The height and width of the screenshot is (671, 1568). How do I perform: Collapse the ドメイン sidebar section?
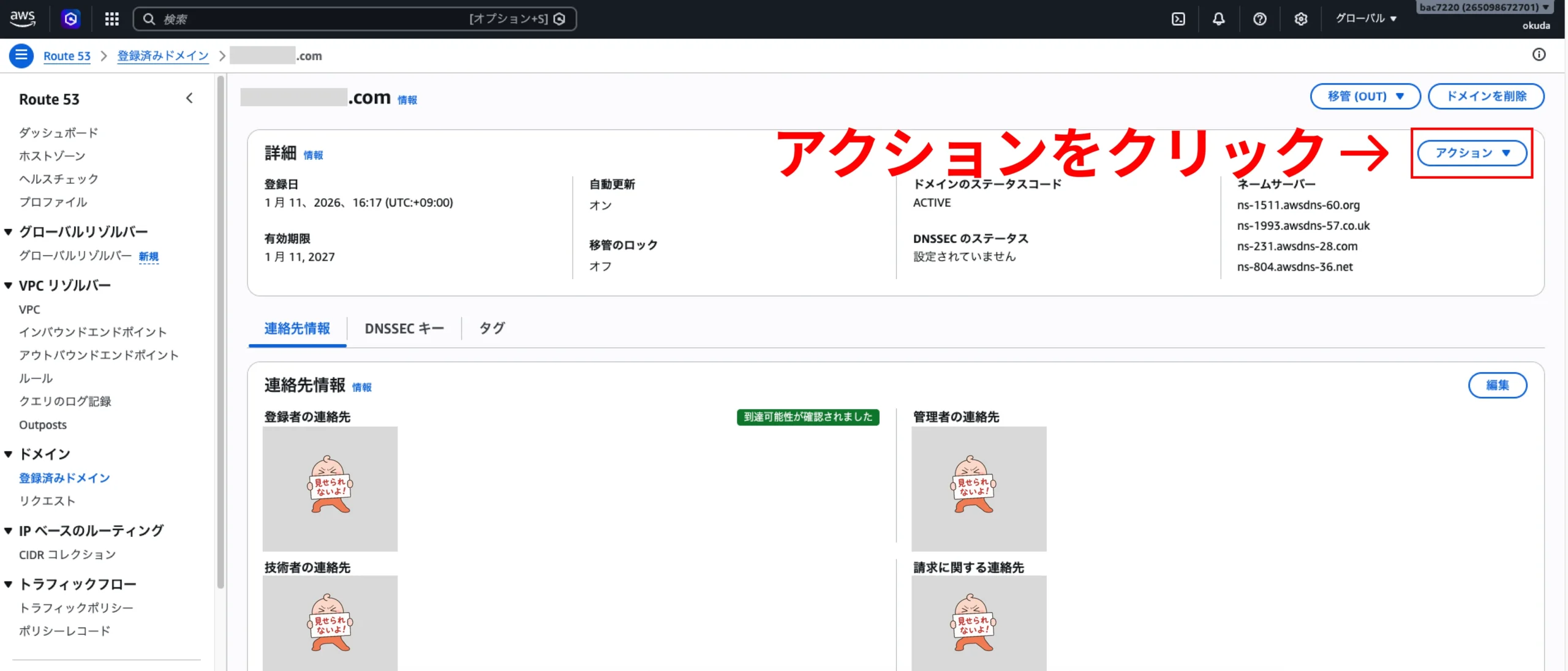pyautogui.click(x=9, y=454)
